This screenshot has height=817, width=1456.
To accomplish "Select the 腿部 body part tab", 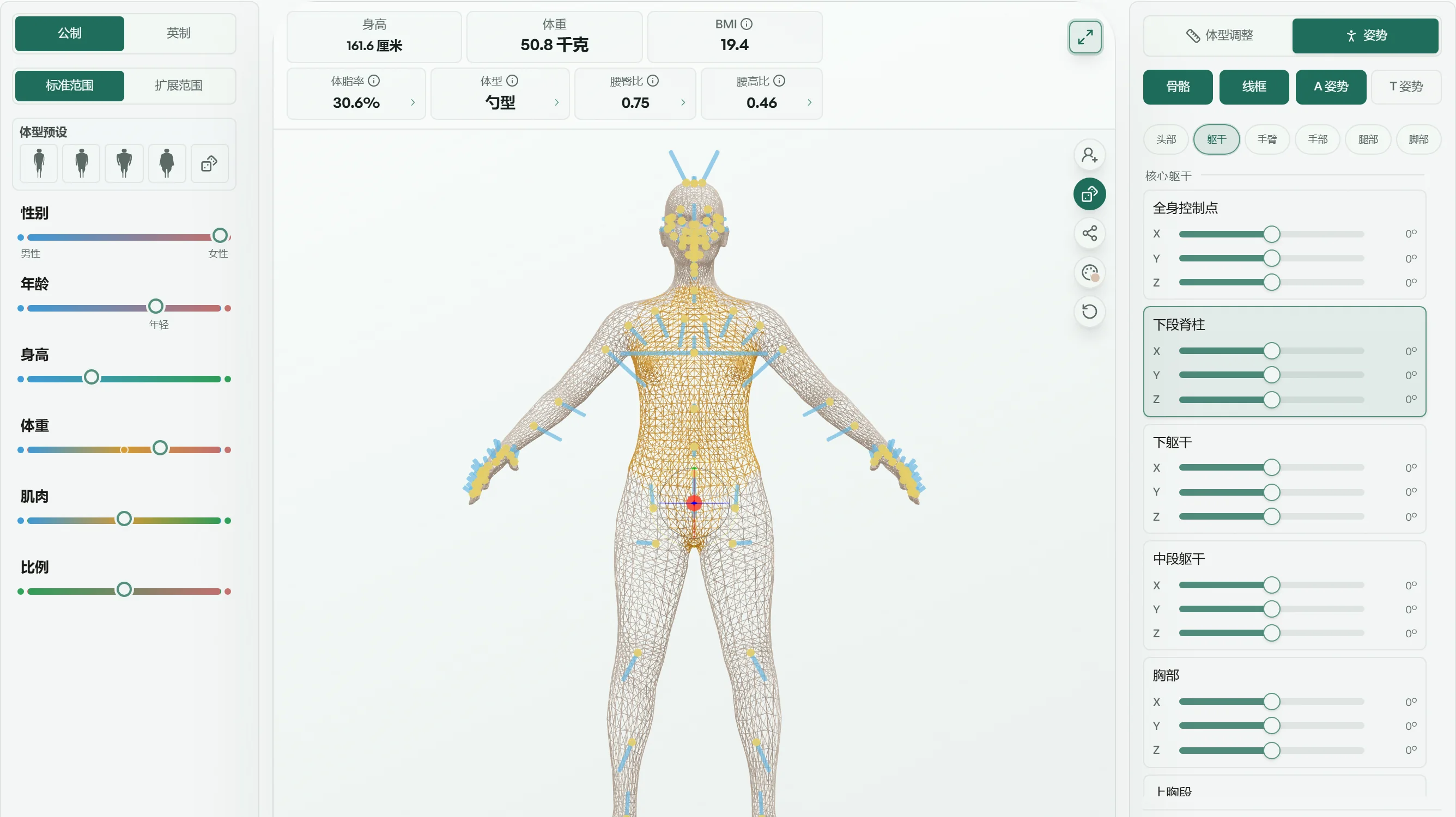I will pos(1368,139).
